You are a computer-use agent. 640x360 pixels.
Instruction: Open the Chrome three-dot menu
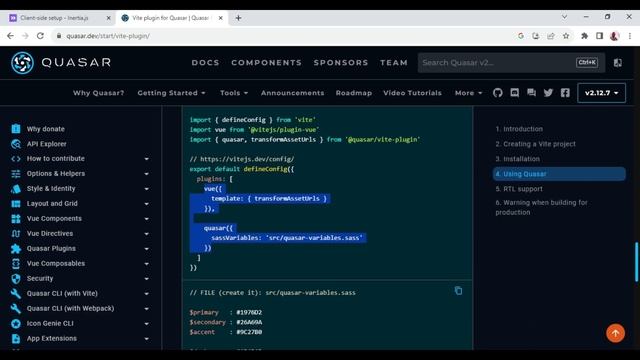click(629, 36)
